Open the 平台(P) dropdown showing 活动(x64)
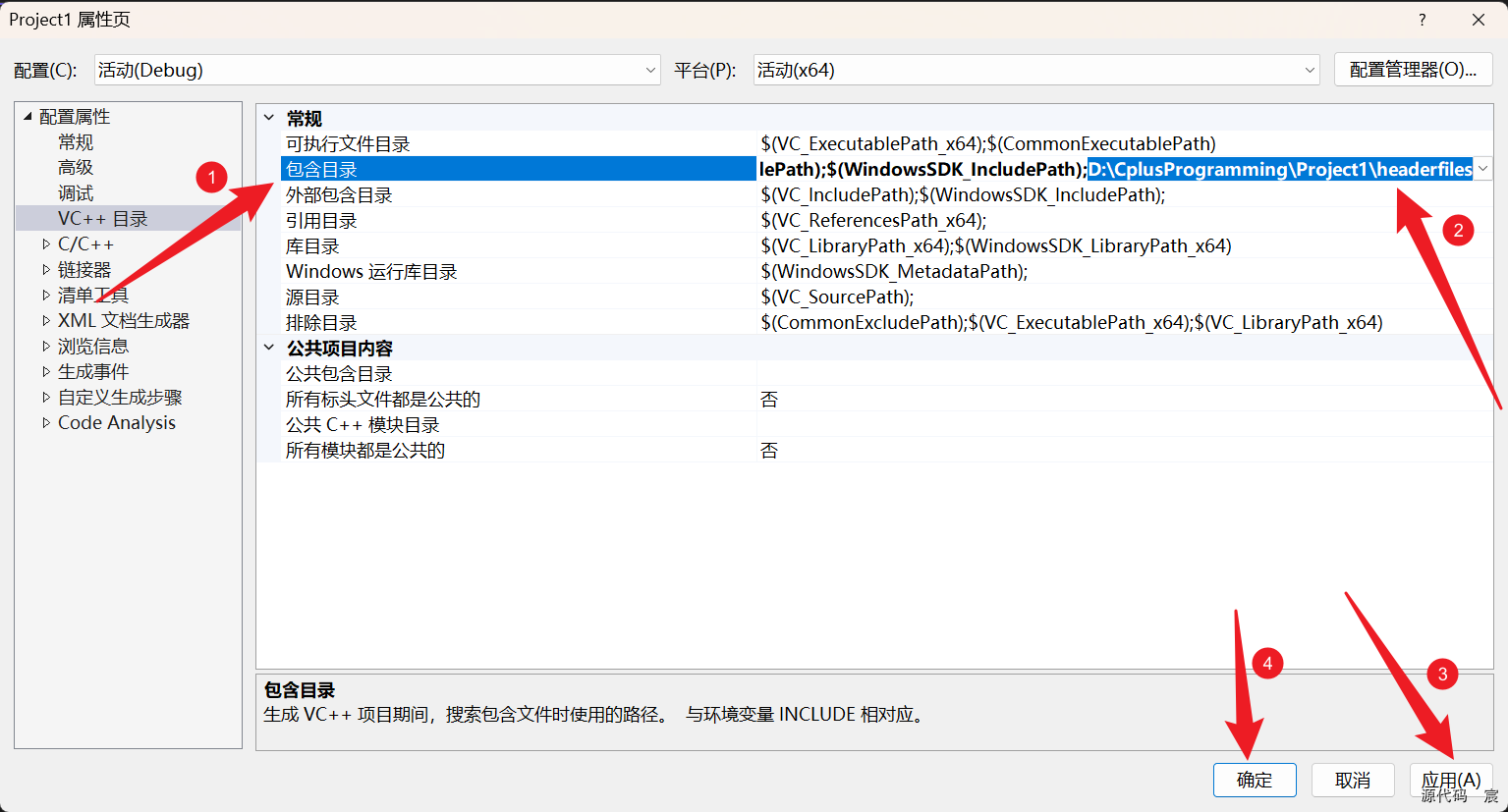Image resolution: width=1508 pixels, height=812 pixels. (1036, 70)
